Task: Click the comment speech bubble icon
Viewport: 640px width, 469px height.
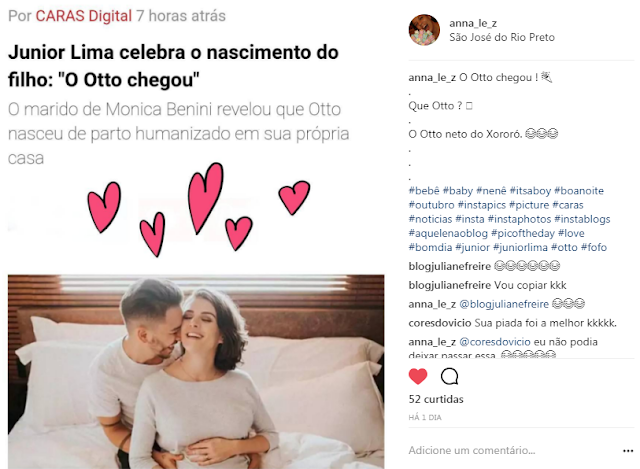Action: click(449, 376)
